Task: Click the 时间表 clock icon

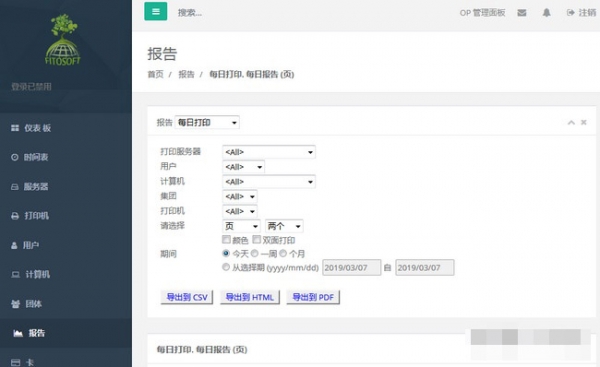Action: [x=15, y=157]
